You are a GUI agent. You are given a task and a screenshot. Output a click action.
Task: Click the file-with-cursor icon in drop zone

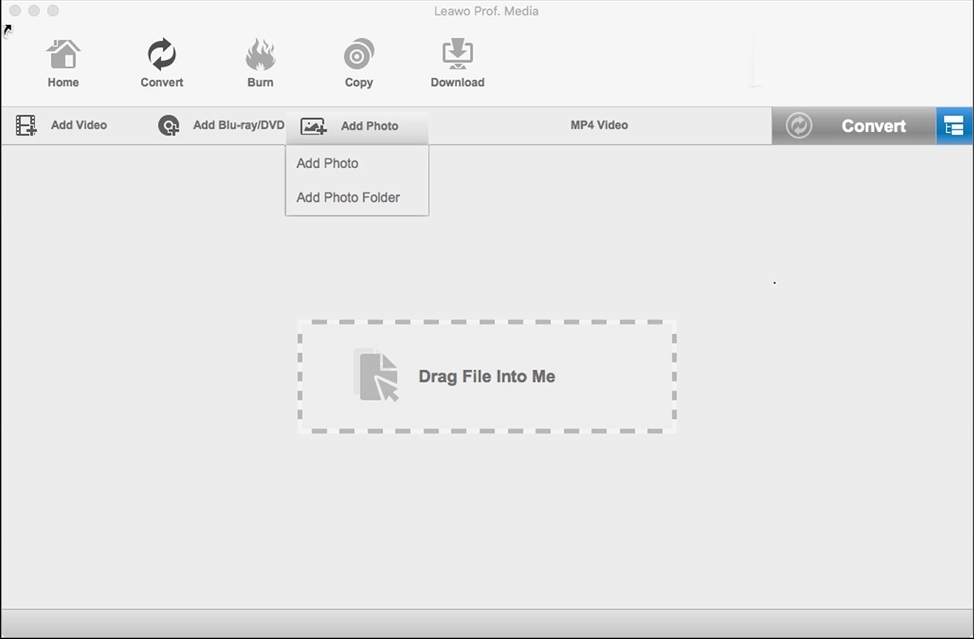376,376
